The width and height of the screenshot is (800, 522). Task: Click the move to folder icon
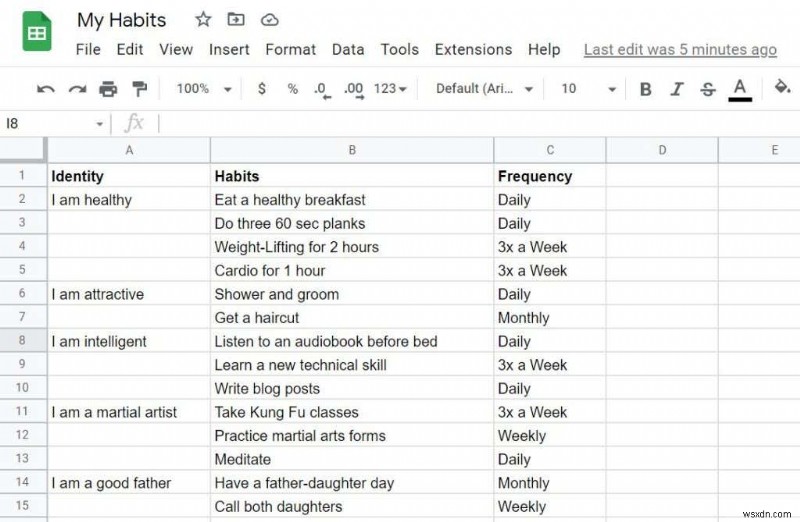[x=236, y=19]
